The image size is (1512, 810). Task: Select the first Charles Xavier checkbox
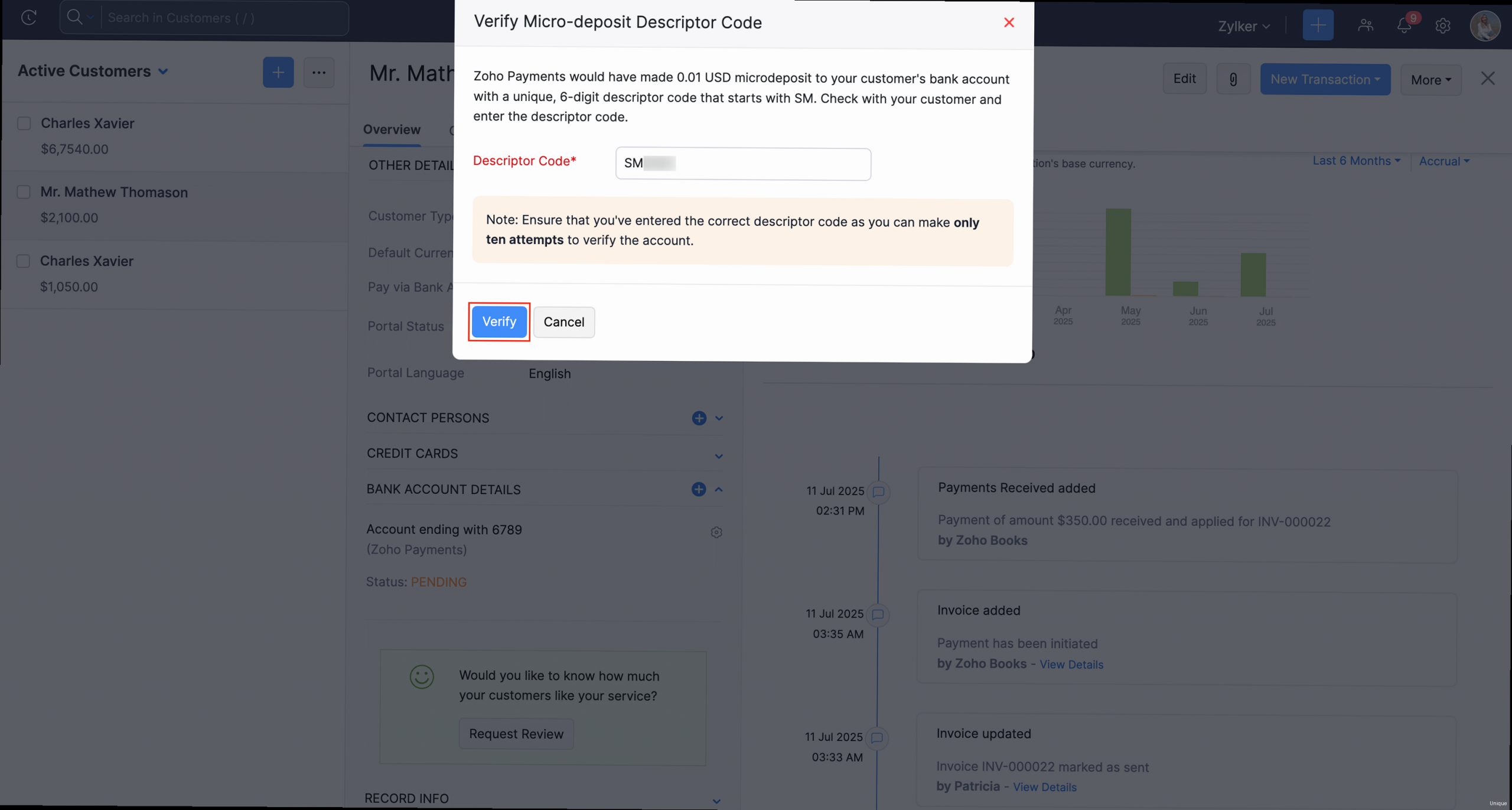tap(24, 123)
